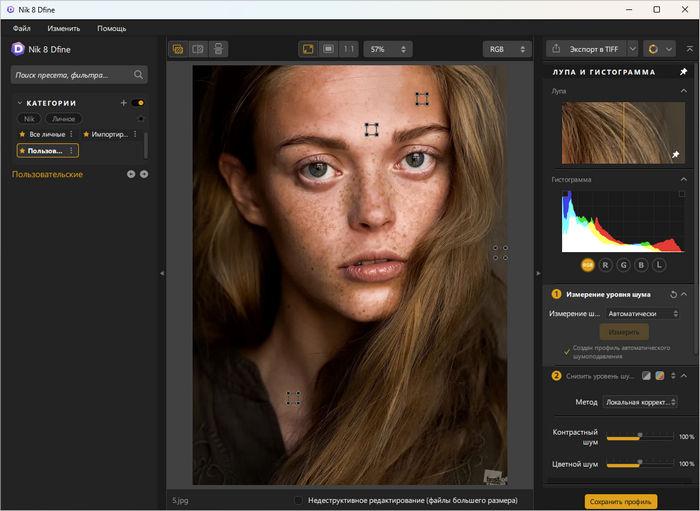Click the search magnifier icon
The image size is (700, 511).
(x=138, y=74)
